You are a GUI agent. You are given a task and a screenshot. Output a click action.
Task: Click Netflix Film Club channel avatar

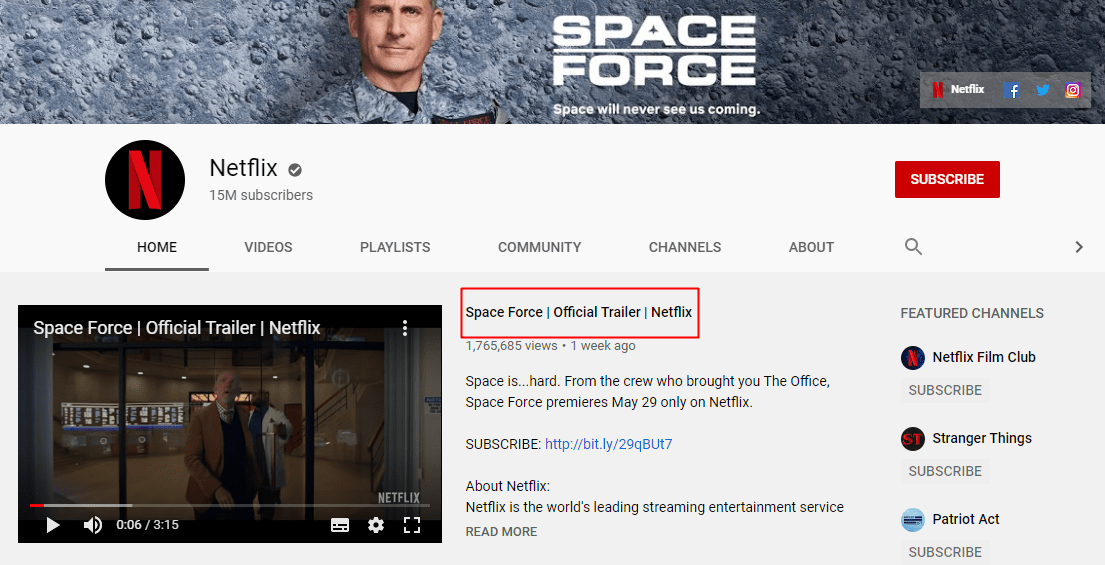tap(913, 358)
